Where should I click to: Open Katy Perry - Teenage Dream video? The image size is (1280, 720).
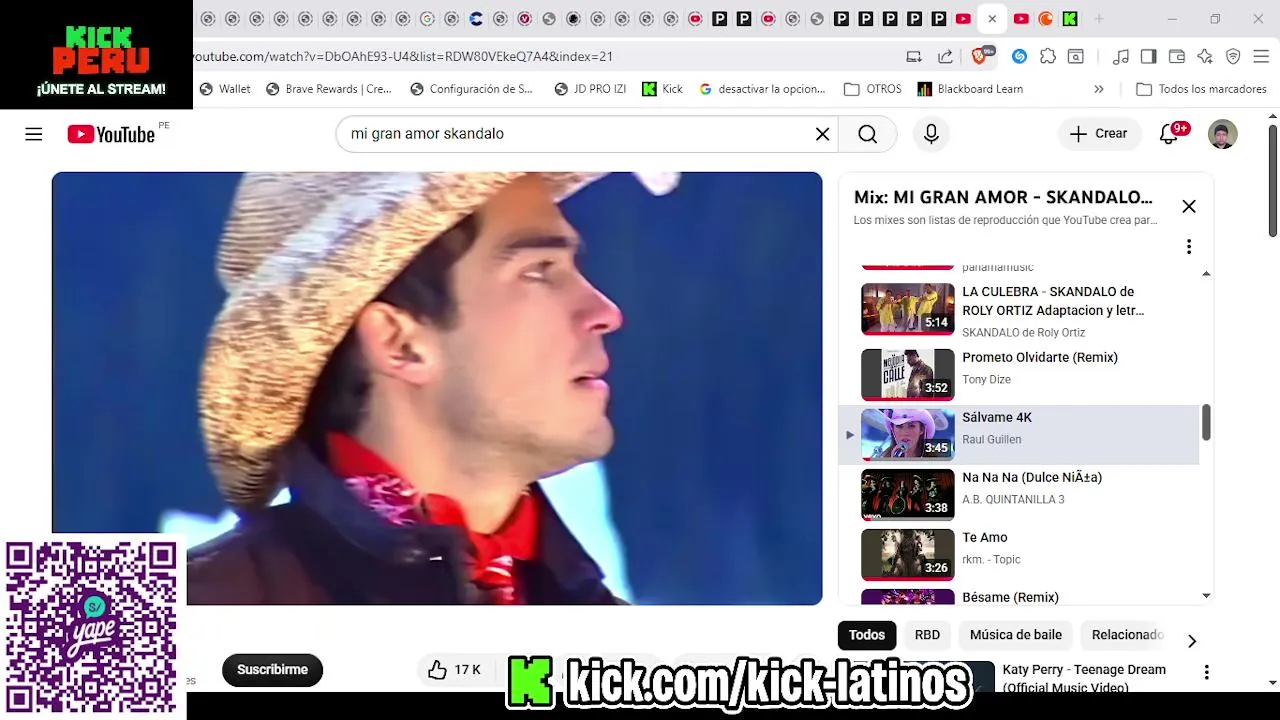1084,677
